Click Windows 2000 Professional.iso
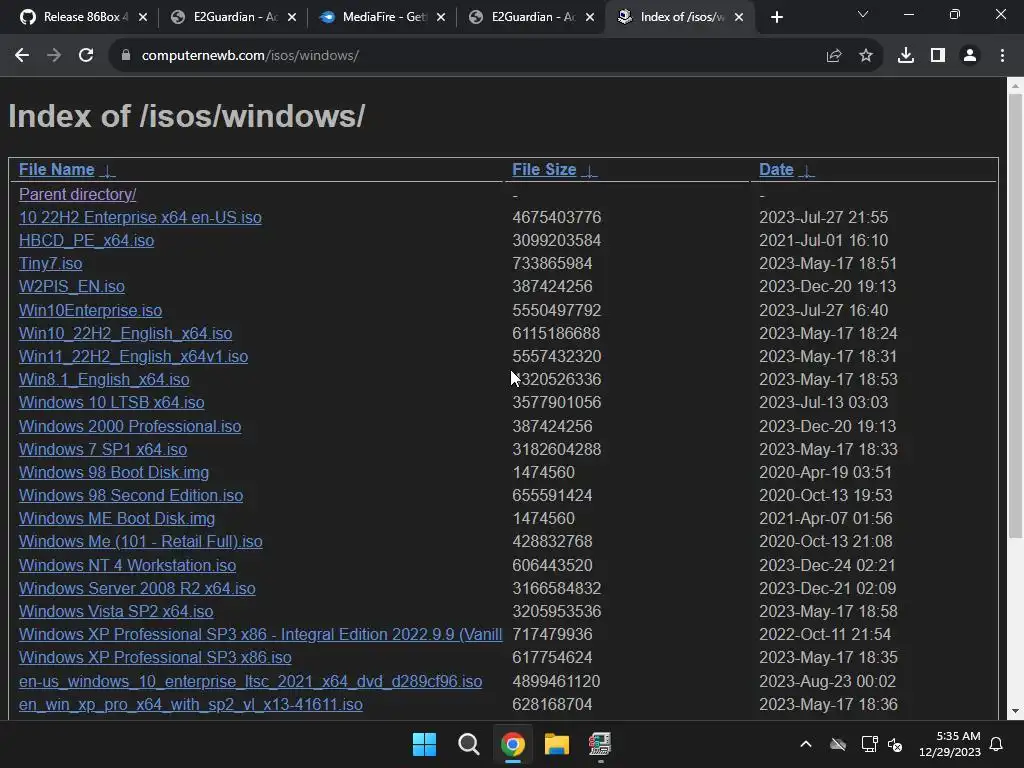The height and width of the screenshot is (768, 1024). pos(130,426)
